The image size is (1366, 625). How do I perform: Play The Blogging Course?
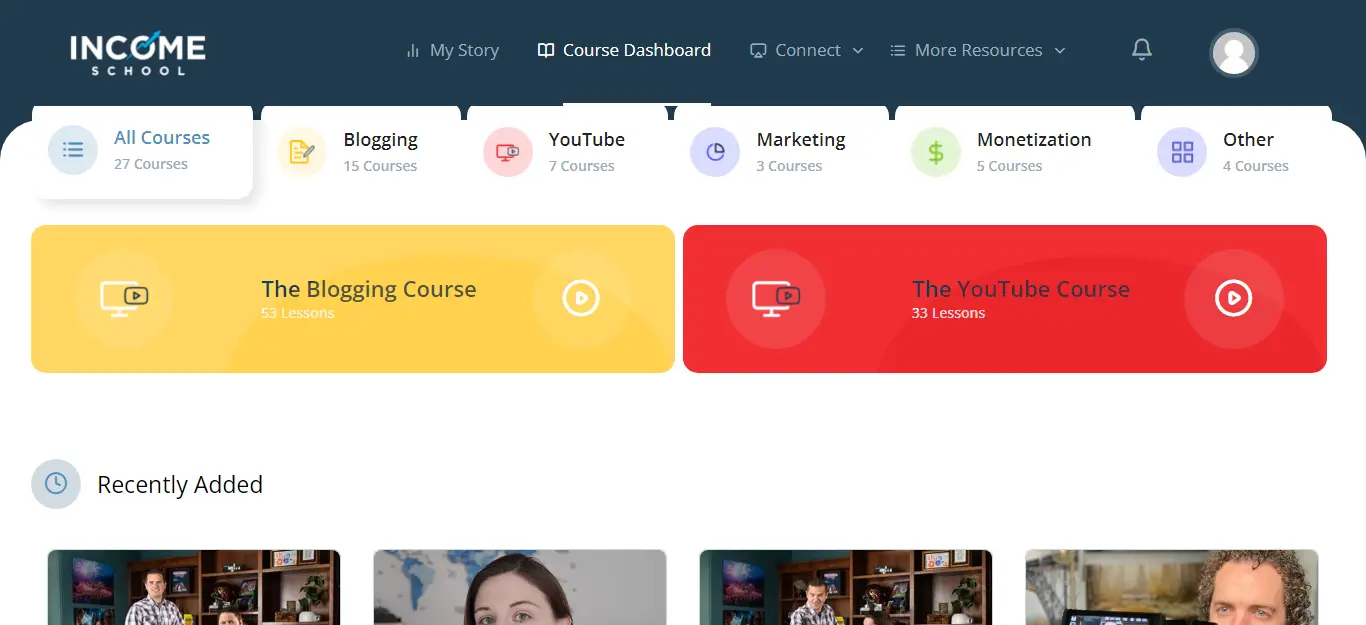[x=581, y=298]
